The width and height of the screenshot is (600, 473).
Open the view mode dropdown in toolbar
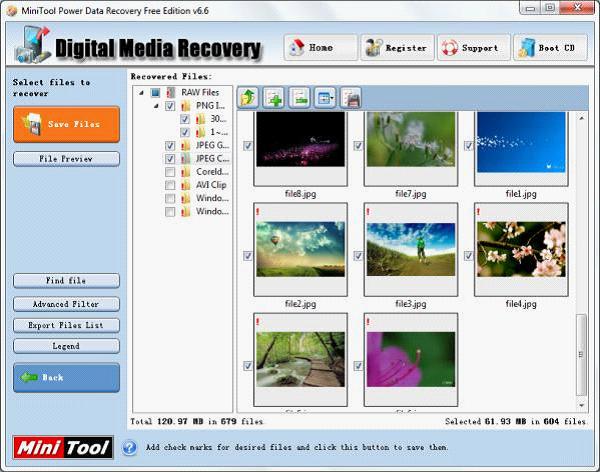click(x=325, y=98)
